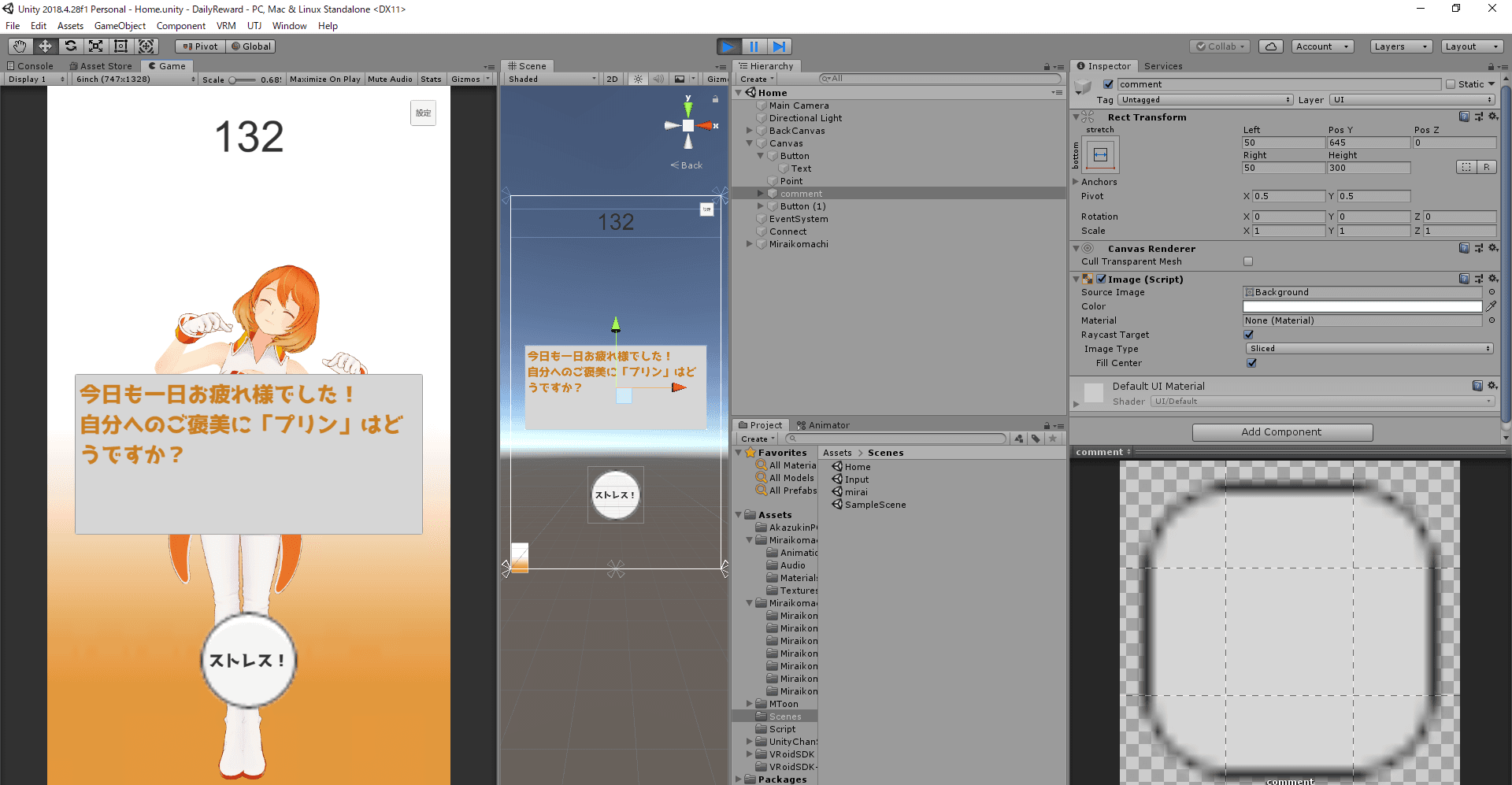The image size is (1512, 785).
Task: Click the Play button
Action: [x=728, y=46]
